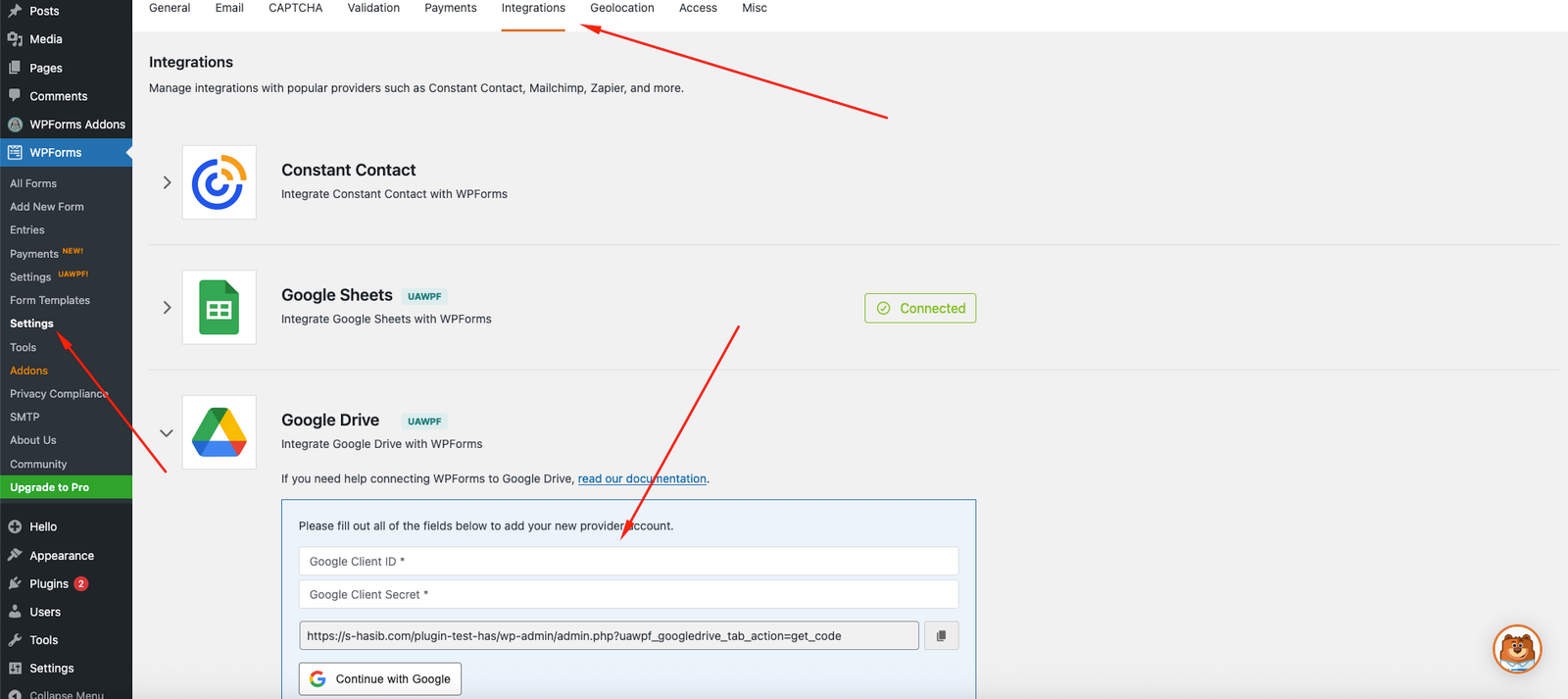This screenshot has width=1568, height=699.
Task: Open the WPForms bear mascot help icon
Action: pyautogui.click(x=1517, y=649)
